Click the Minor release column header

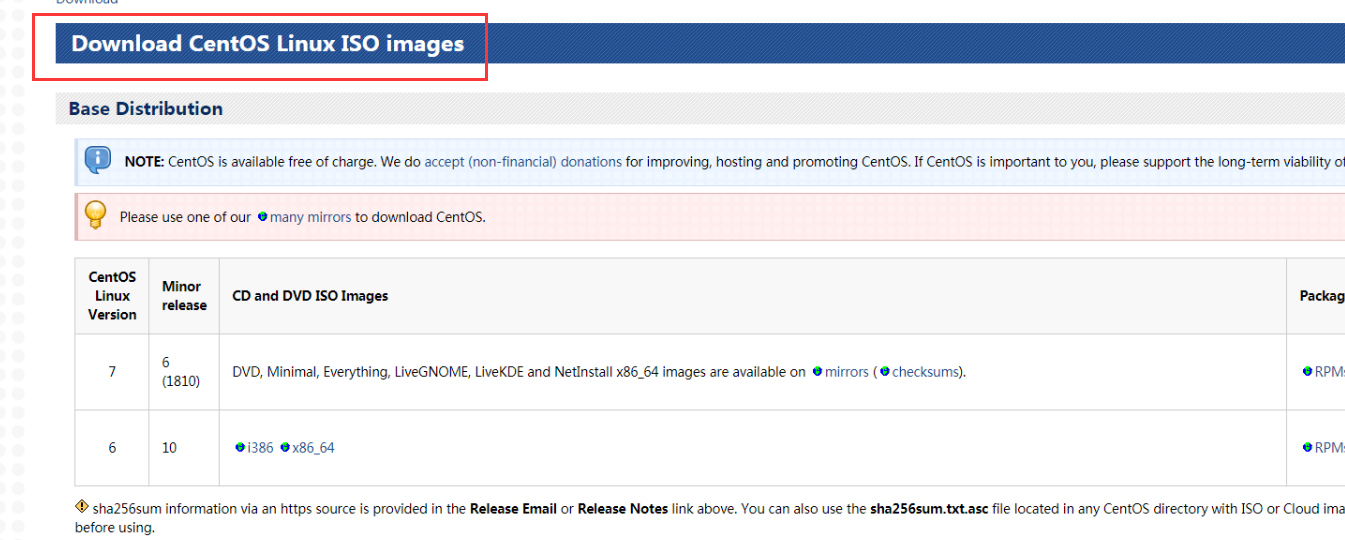(x=184, y=296)
